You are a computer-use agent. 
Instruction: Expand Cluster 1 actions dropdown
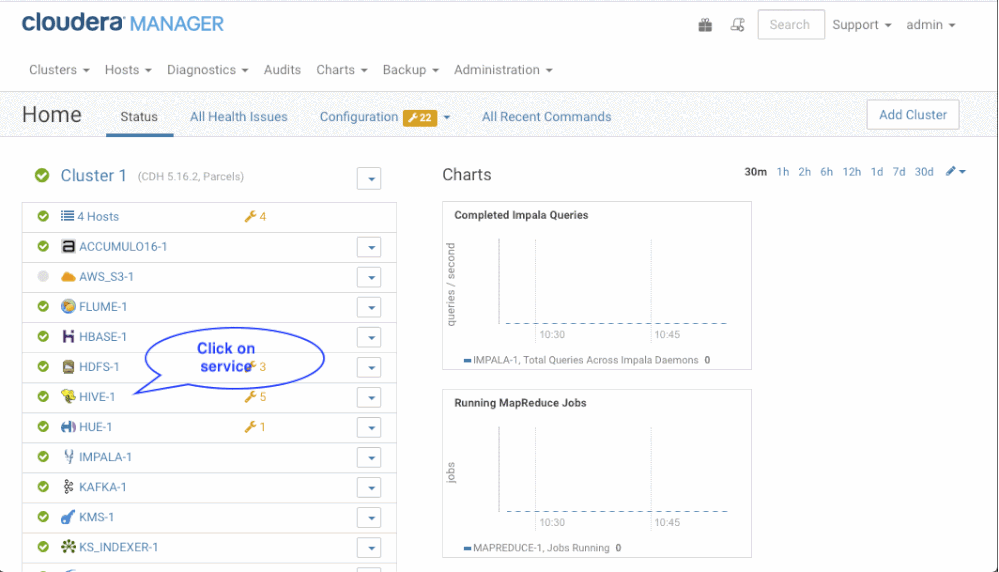tap(369, 178)
